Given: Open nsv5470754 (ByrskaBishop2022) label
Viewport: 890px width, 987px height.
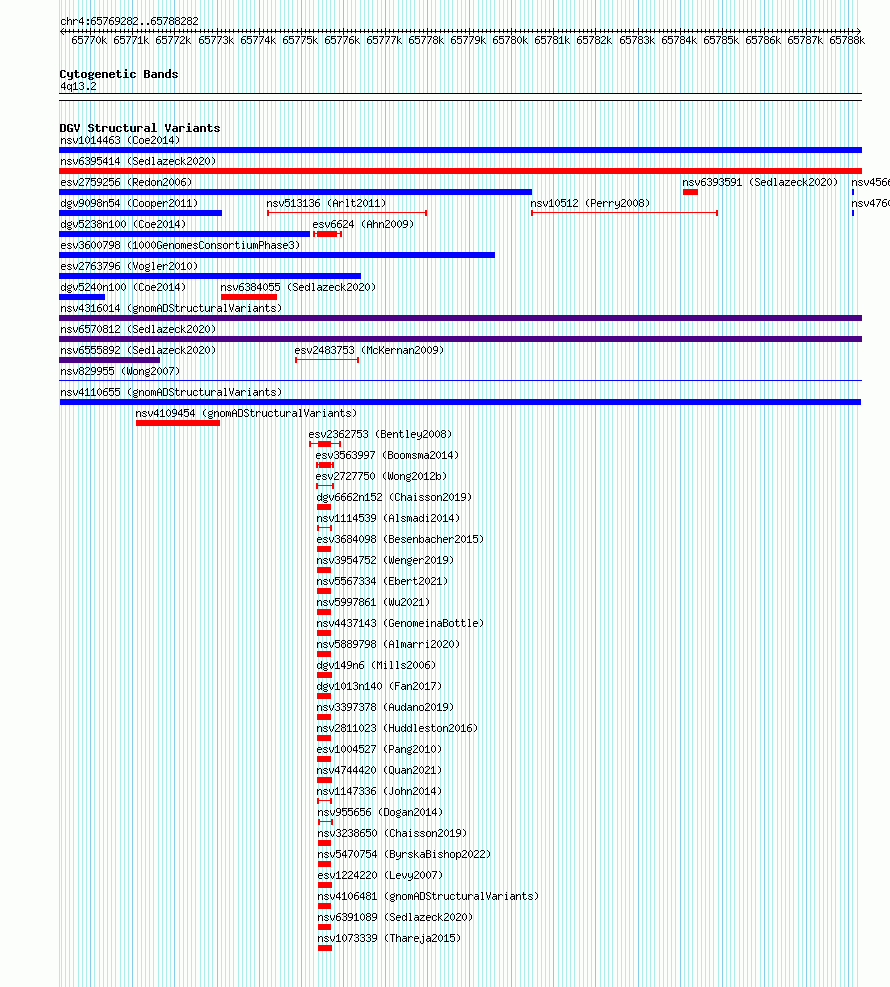Looking at the screenshot, I should [404, 854].
